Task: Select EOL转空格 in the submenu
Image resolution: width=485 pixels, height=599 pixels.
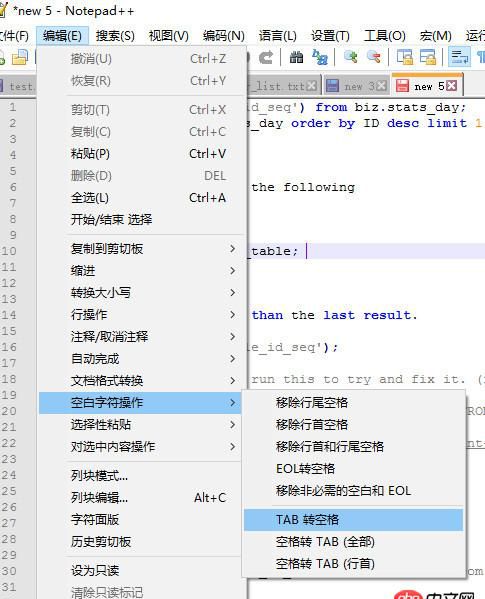Action: 353,469
